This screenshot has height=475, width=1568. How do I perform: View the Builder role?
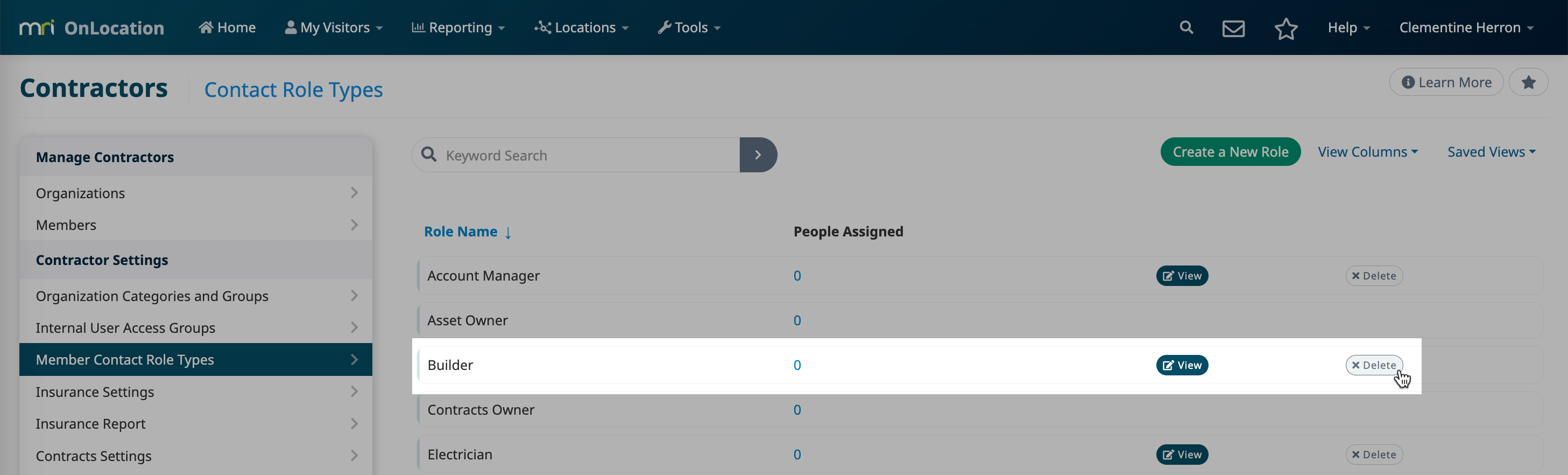click(1182, 365)
